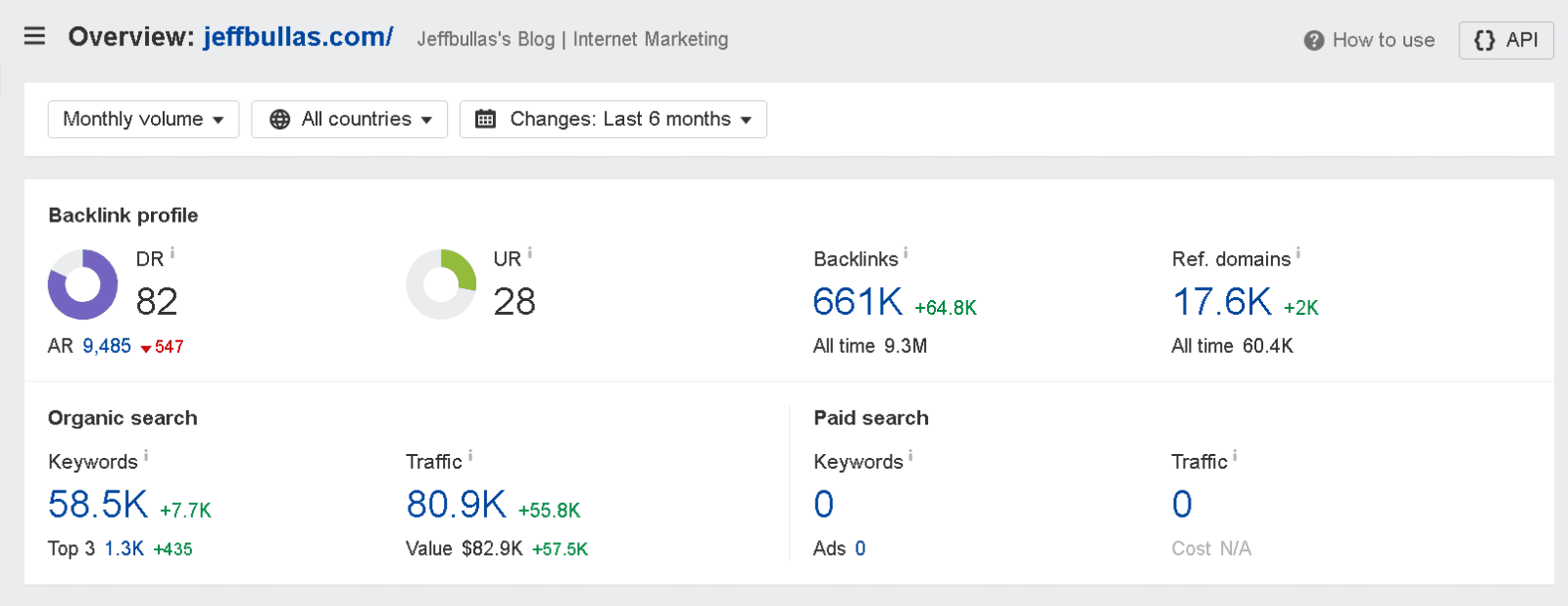The image size is (1568, 606).
Task: Click info icon beside Organic Keywords
Action: click(x=146, y=455)
